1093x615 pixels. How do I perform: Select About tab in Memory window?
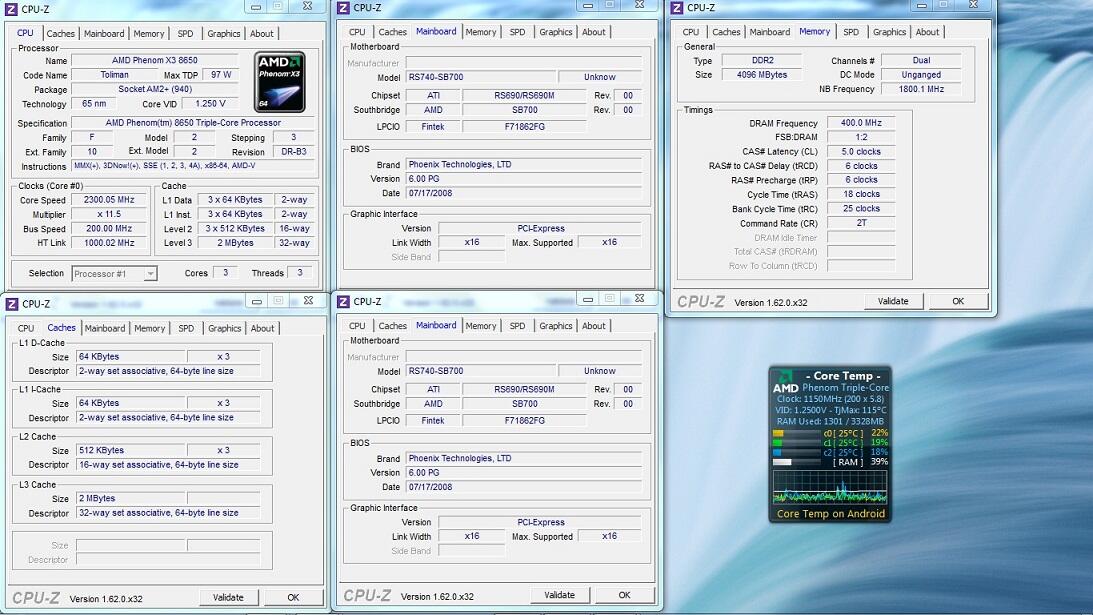point(927,32)
